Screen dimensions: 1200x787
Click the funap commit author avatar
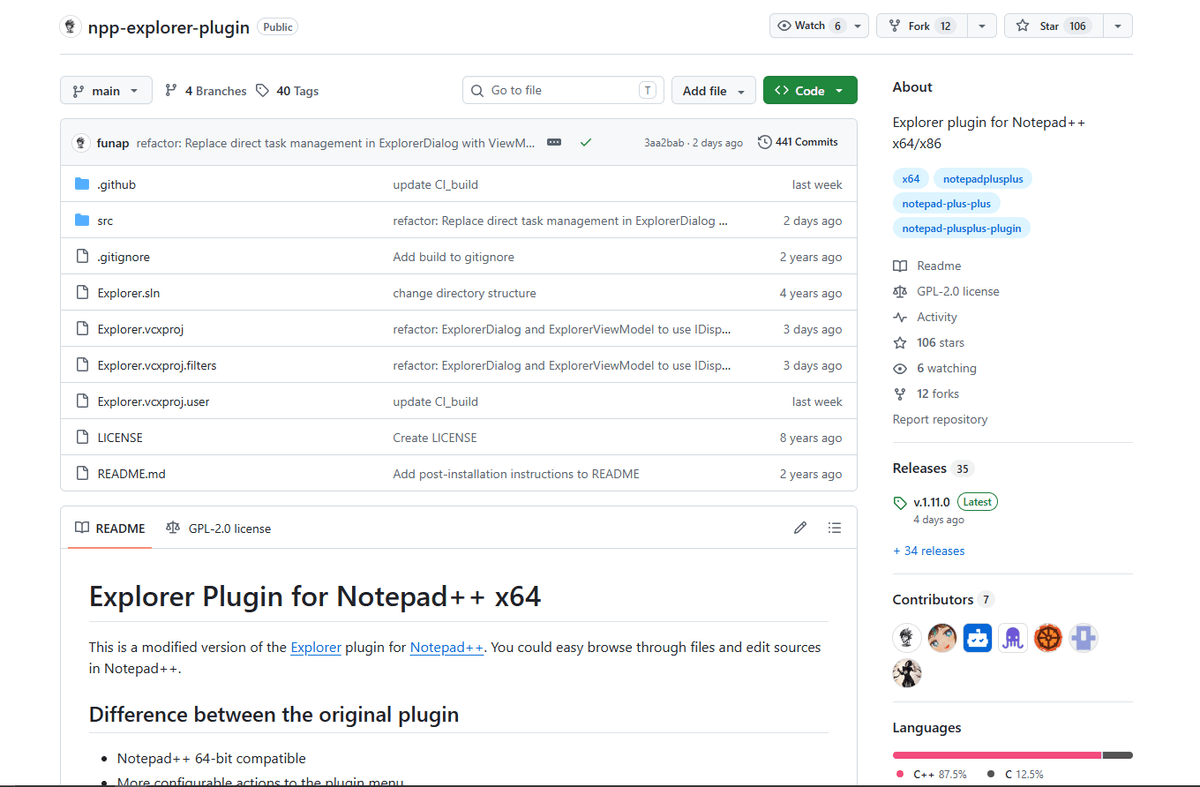[x=82, y=143]
